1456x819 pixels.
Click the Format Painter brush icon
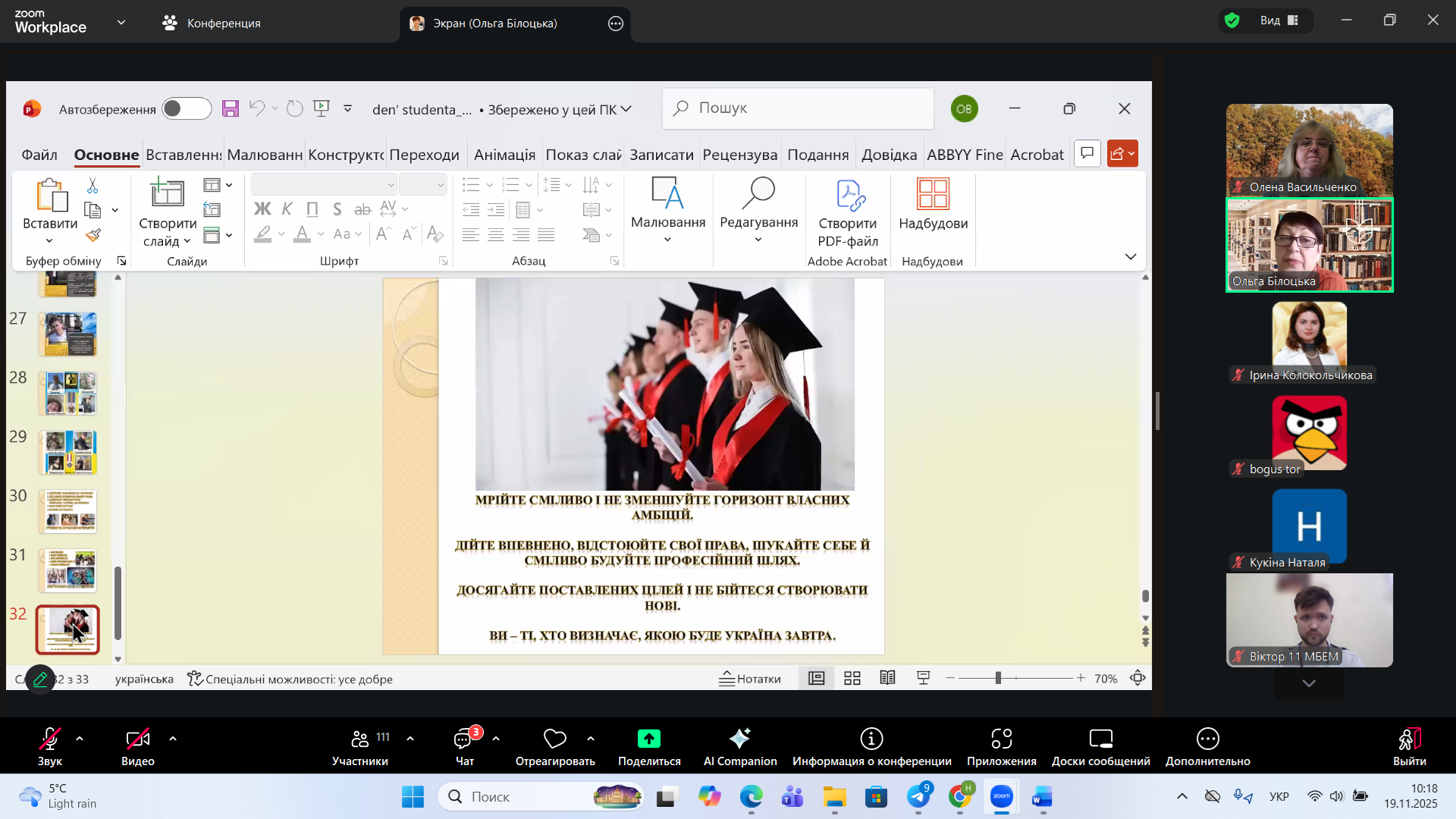click(x=93, y=235)
